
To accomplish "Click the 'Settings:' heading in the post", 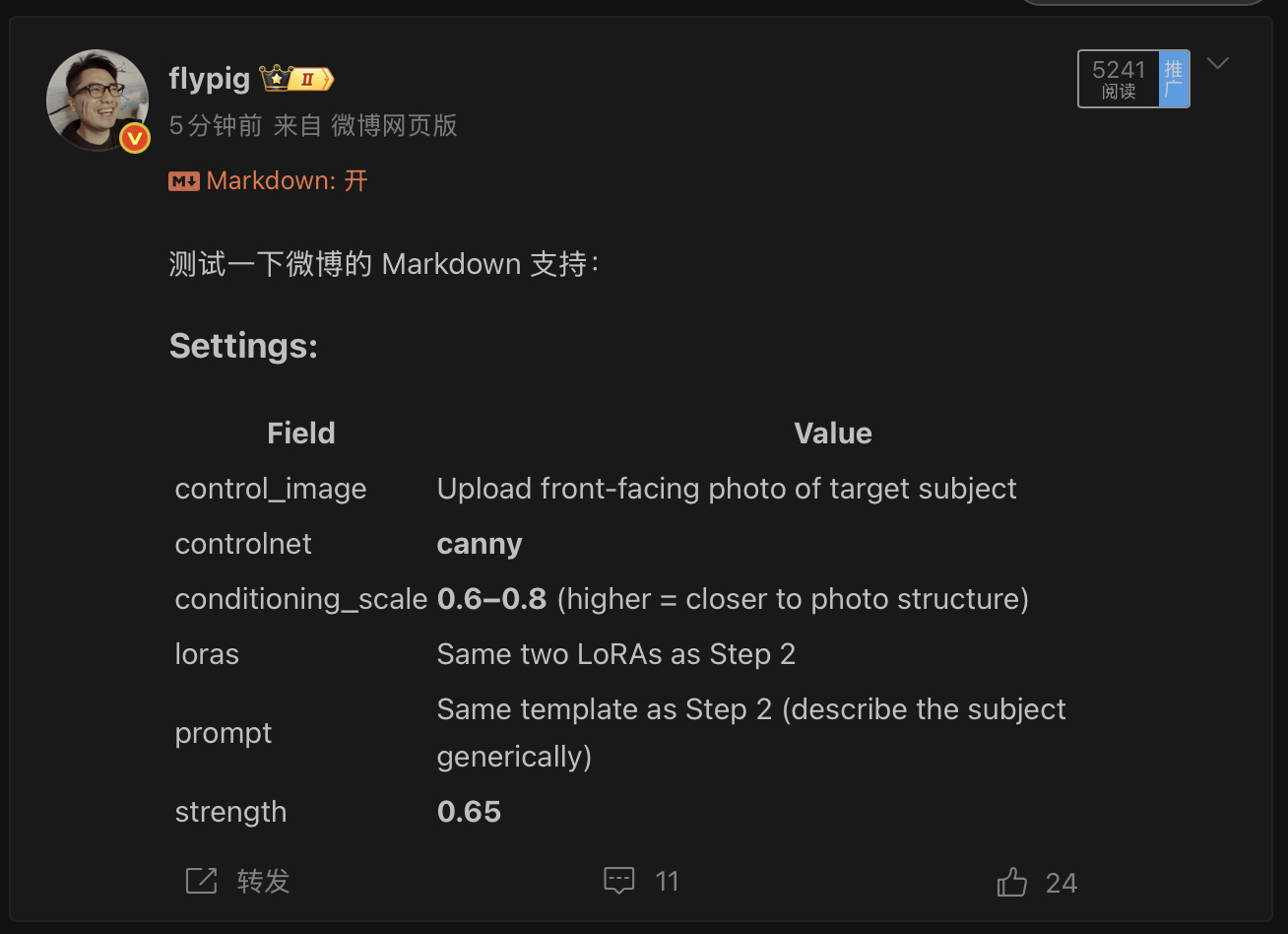I will tap(243, 345).
